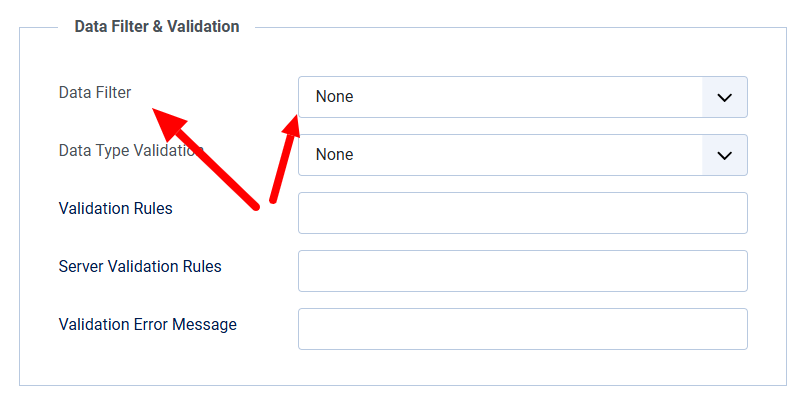
Task: Click the Data Filter & Validation heading
Action: tap(157, 26)
